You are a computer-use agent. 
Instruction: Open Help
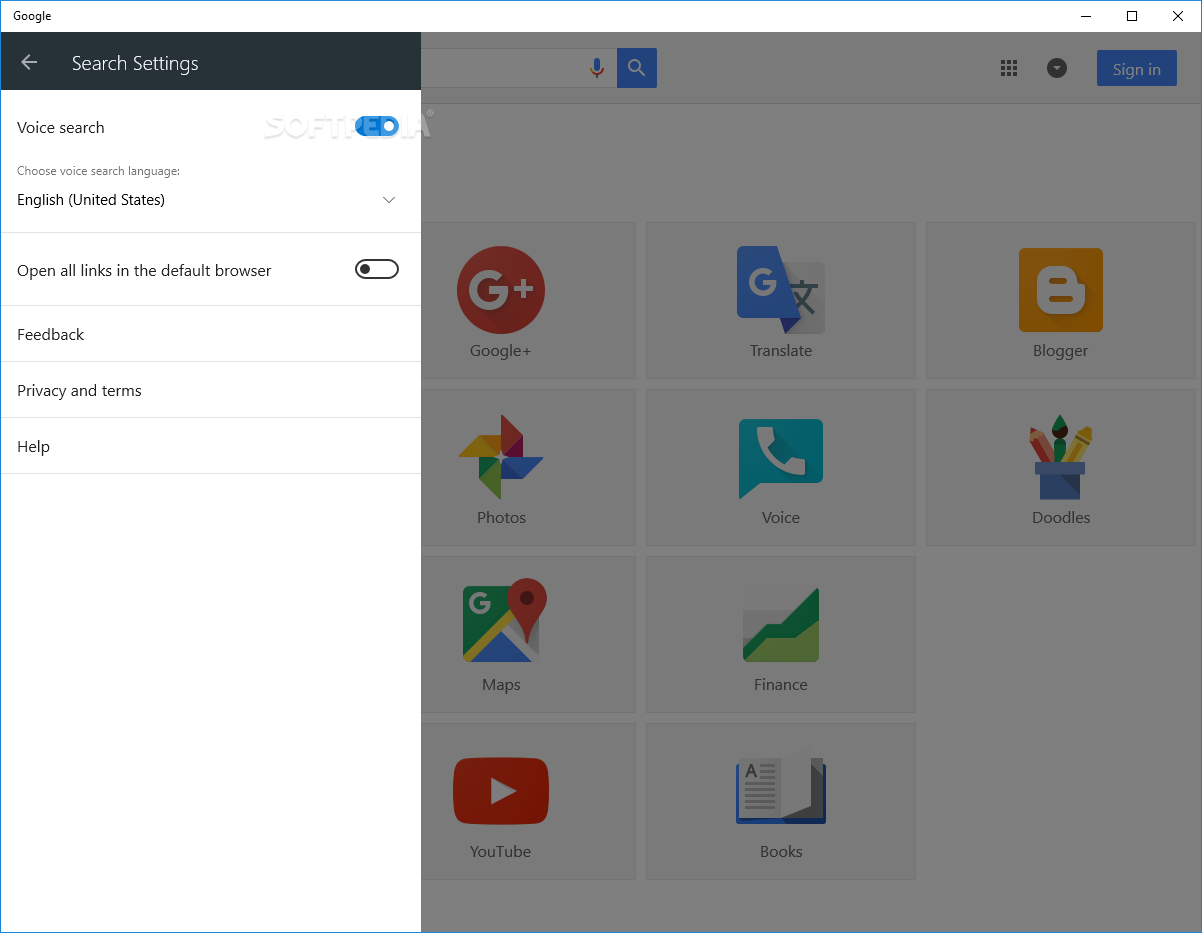(x=210, y=446)
